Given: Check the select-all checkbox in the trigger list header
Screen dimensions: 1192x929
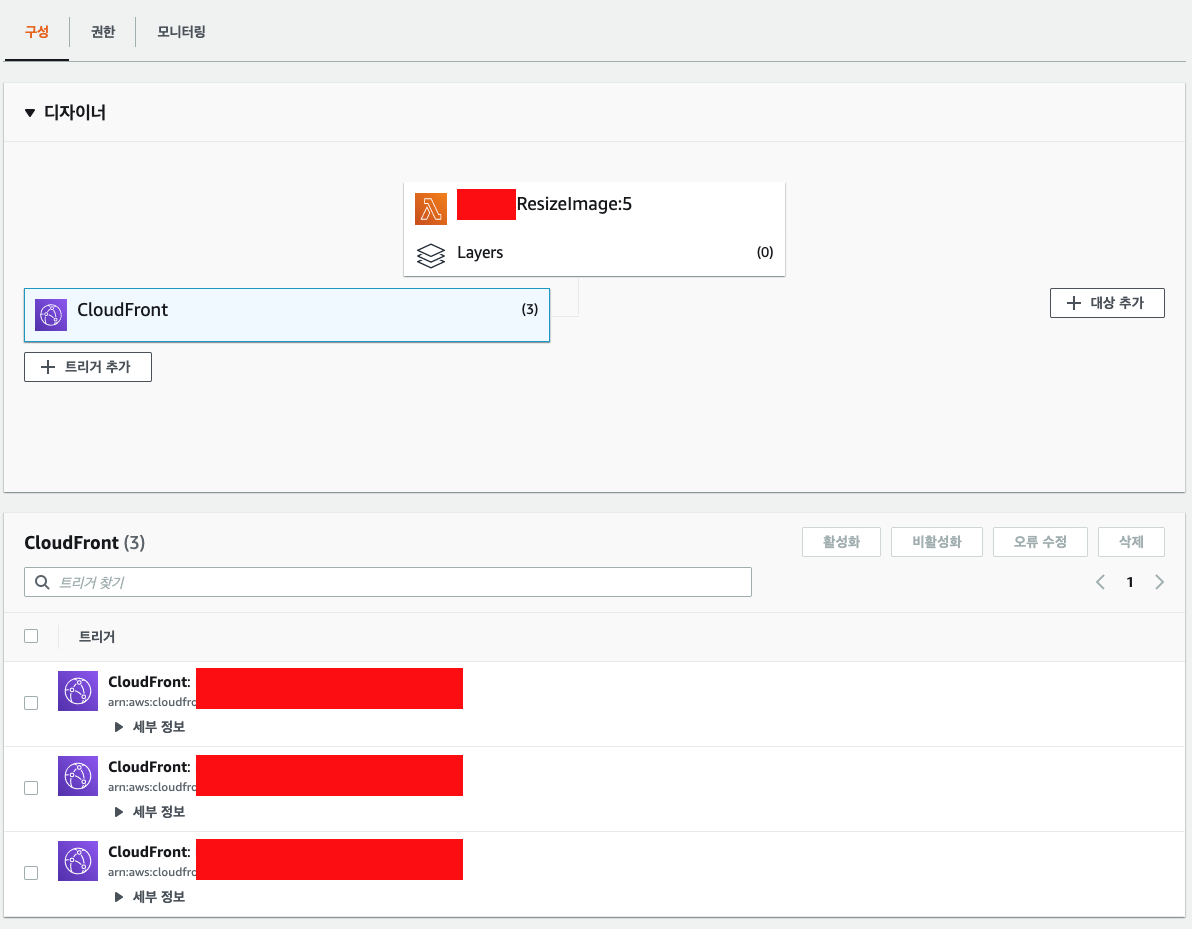Looking at the screenshot, I should point(31,635).
